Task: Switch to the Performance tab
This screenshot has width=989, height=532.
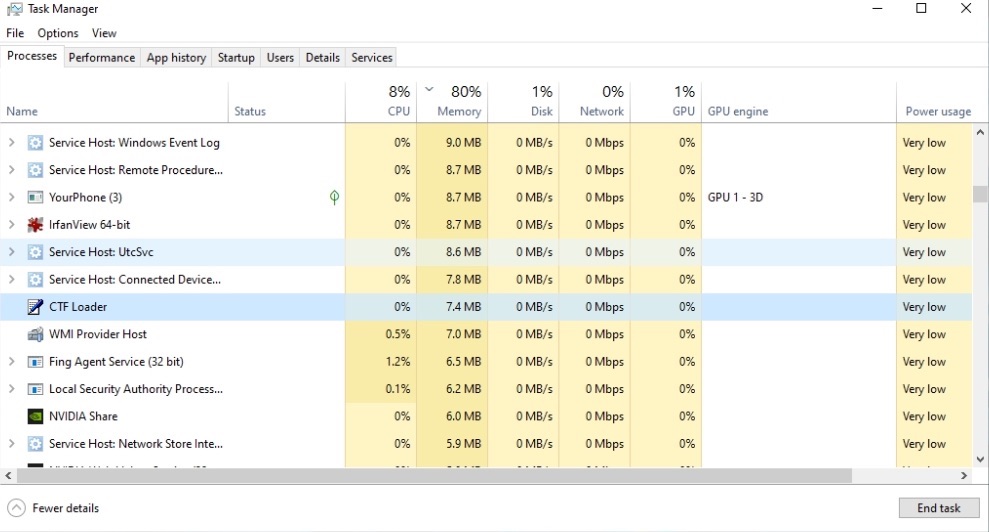Action: [x=101, y=58]
